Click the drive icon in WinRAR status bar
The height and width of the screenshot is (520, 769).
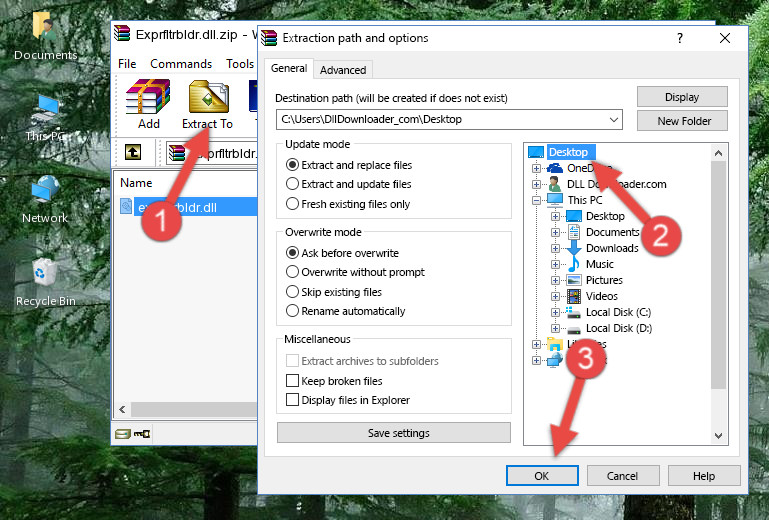(x=123, y=434)
